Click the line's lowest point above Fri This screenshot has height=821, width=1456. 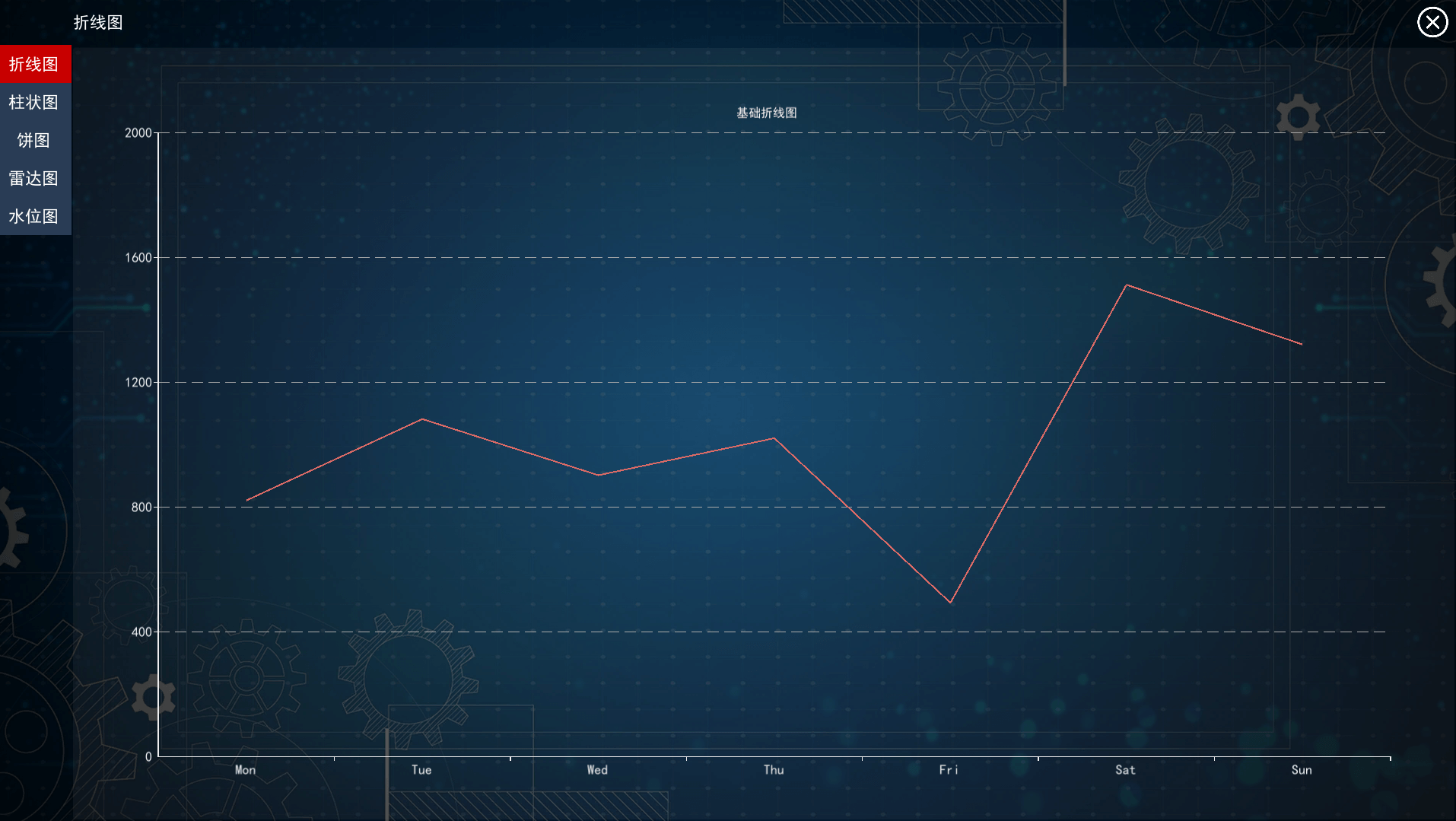pyautogui.click(x=950, y=603)
